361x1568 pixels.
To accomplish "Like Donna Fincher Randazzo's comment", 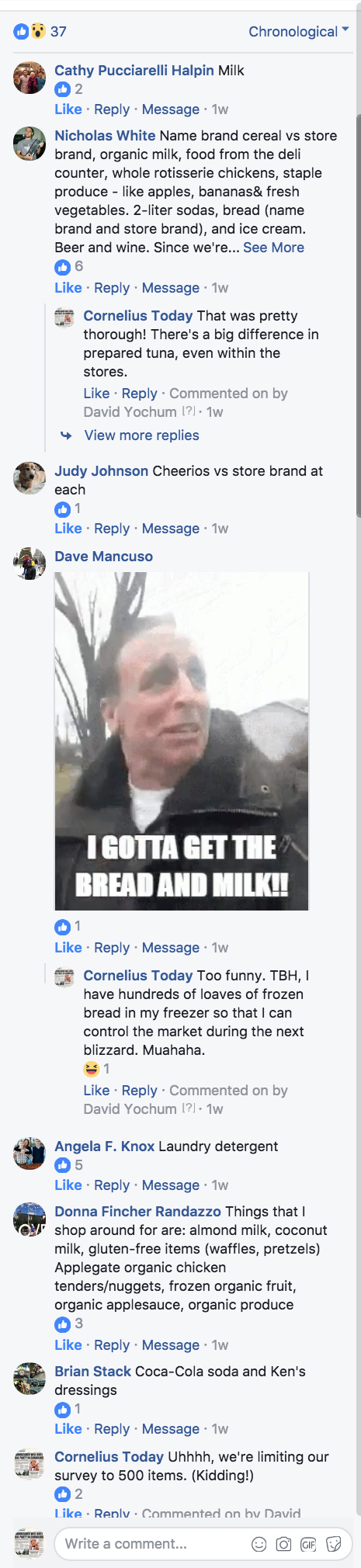I will (68, 1345).
